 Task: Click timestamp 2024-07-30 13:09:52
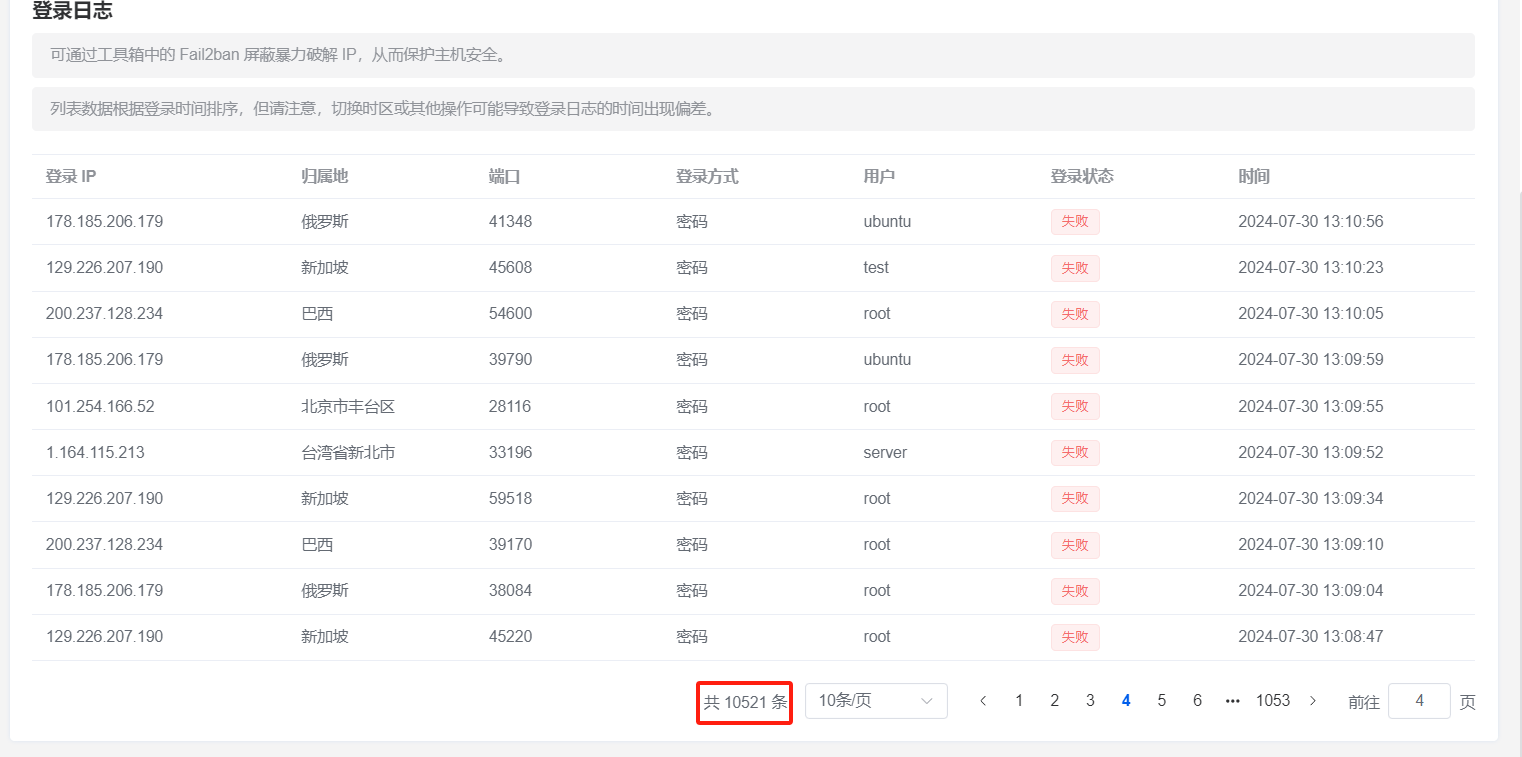click(x=1310, y=453)
